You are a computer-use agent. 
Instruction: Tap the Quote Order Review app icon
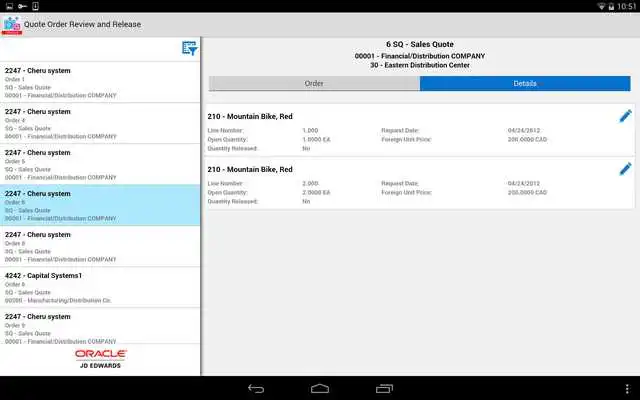coord(12,25)
